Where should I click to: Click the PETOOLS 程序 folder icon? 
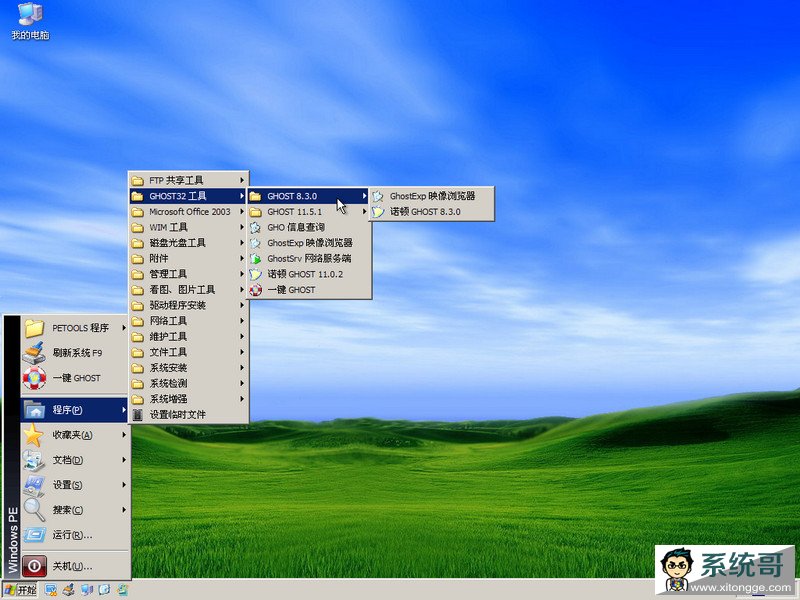tap(35, 328)
